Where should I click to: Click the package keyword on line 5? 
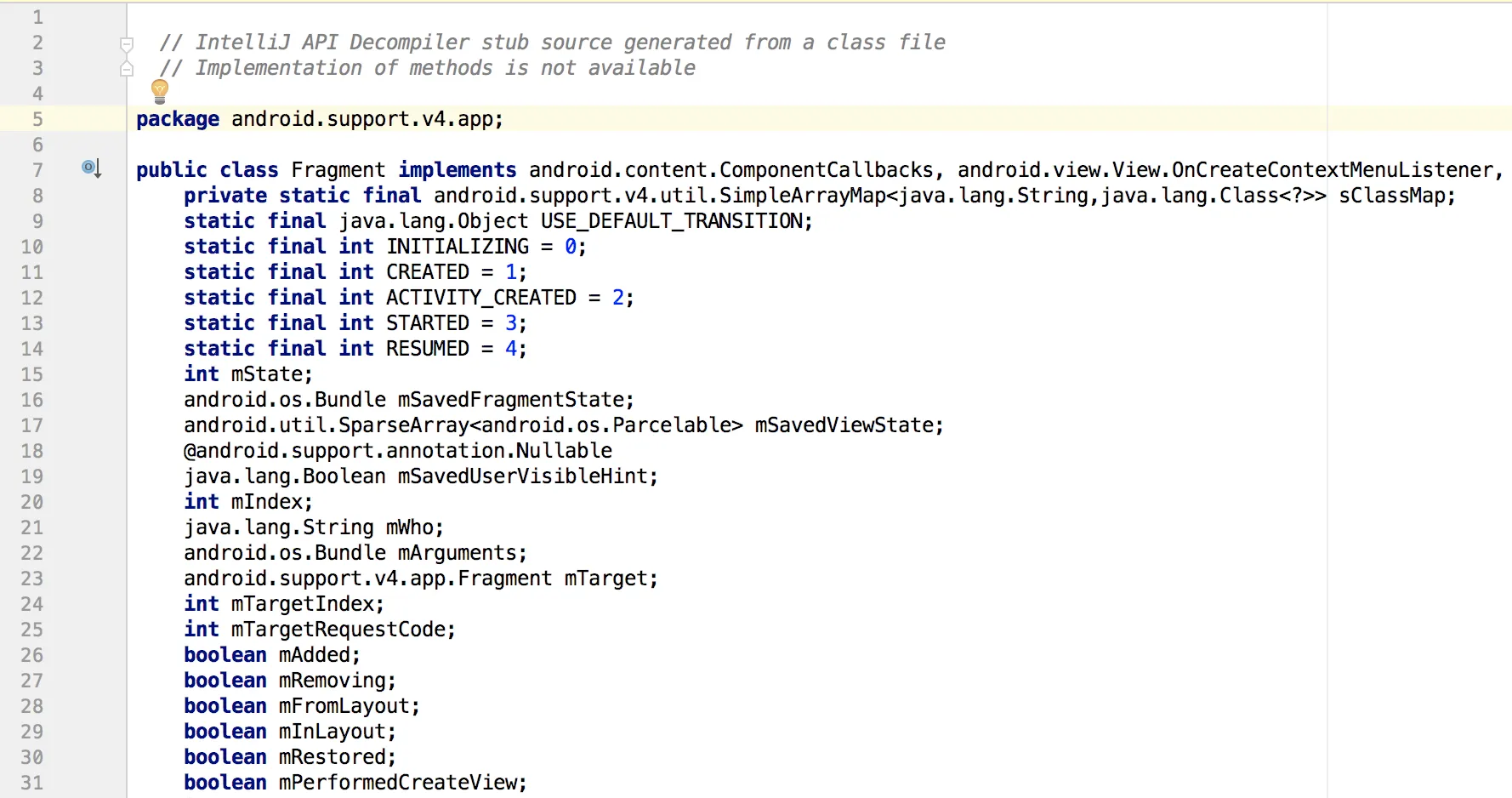click(x=178, y=119)
